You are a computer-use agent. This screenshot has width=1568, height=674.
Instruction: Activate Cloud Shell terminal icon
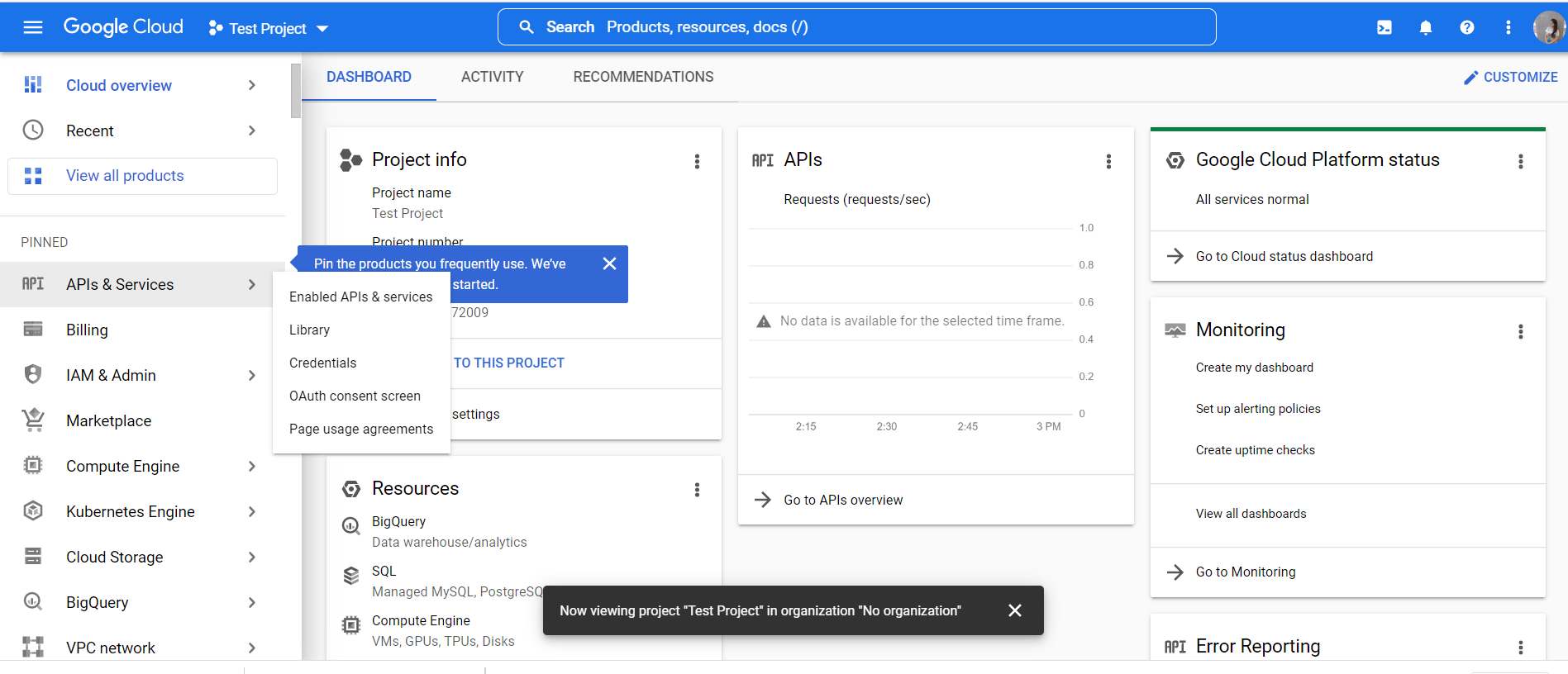[x=1385, y=27]
